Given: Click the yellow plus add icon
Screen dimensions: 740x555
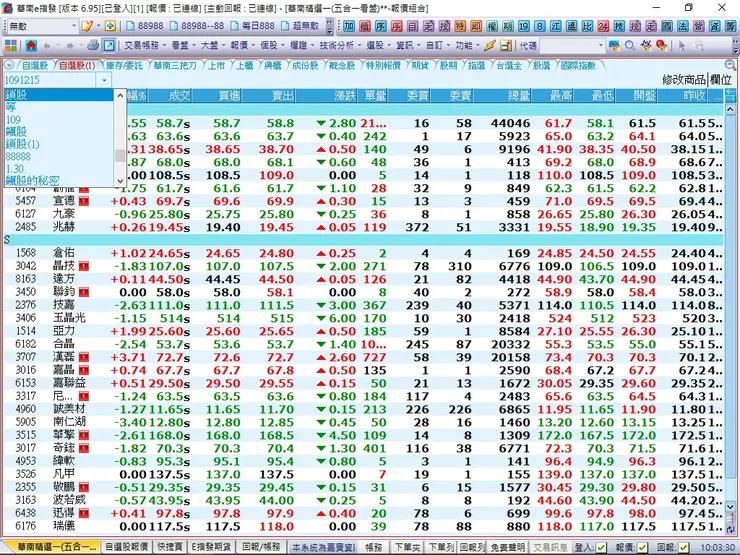Looking at the screenshot, I should 110,26.
